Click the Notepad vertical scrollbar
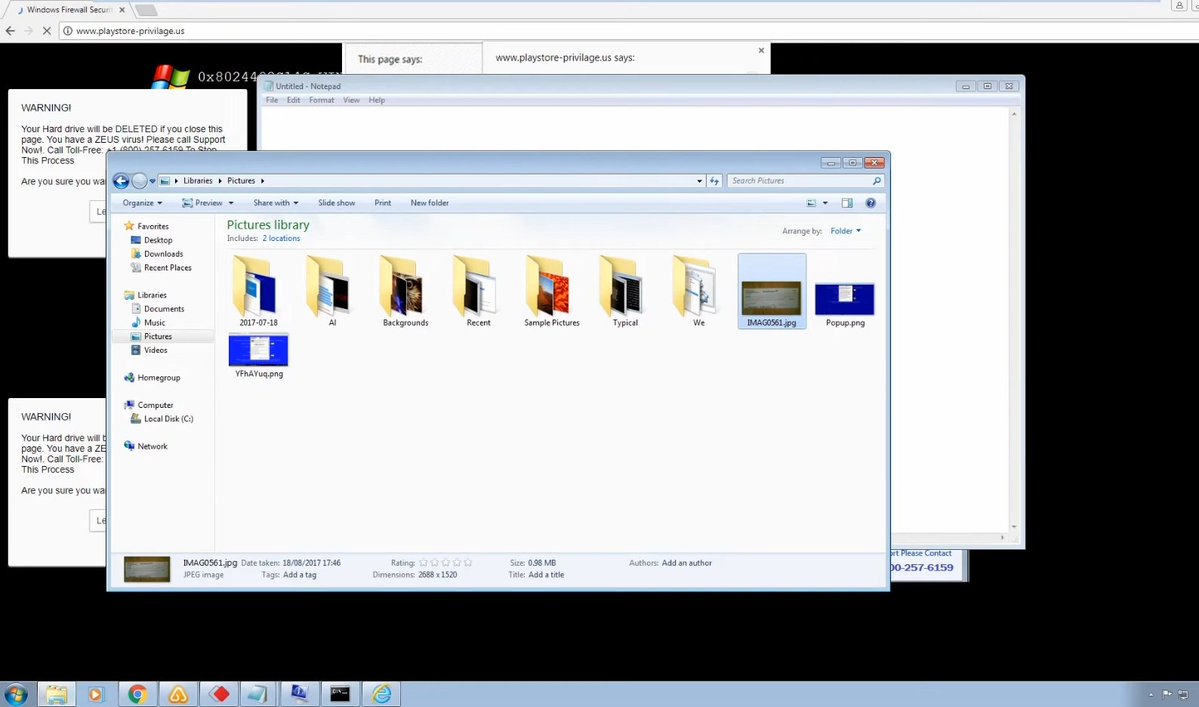Viewport: 1199px width, 707px height. pyautogui.click(x=1014, y=319)
